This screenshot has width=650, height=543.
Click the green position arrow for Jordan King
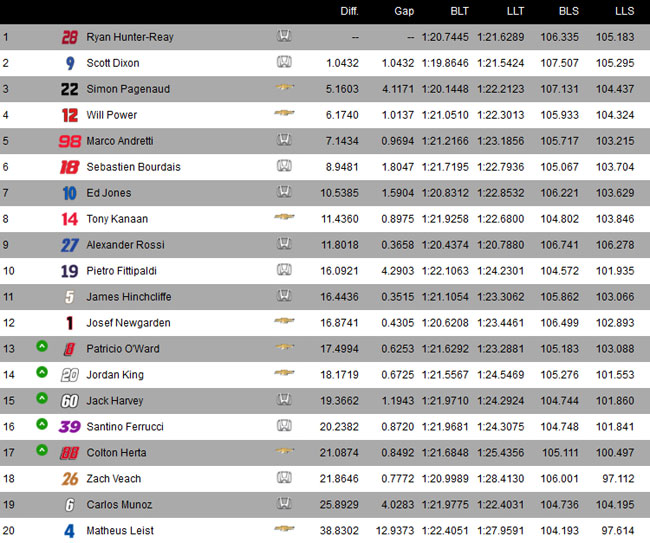tap(42, 372)
